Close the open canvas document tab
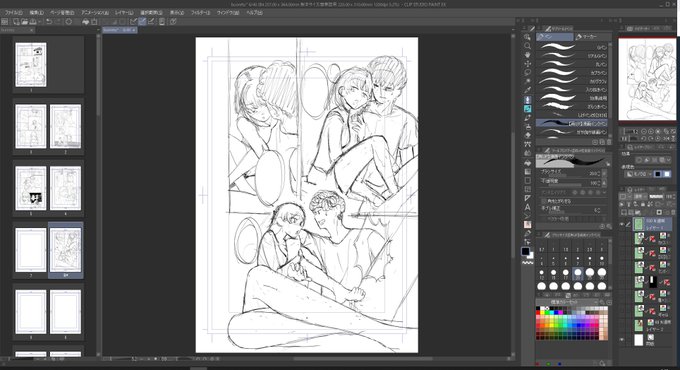This screenshot has width=680, height=370. pos(134,30)
